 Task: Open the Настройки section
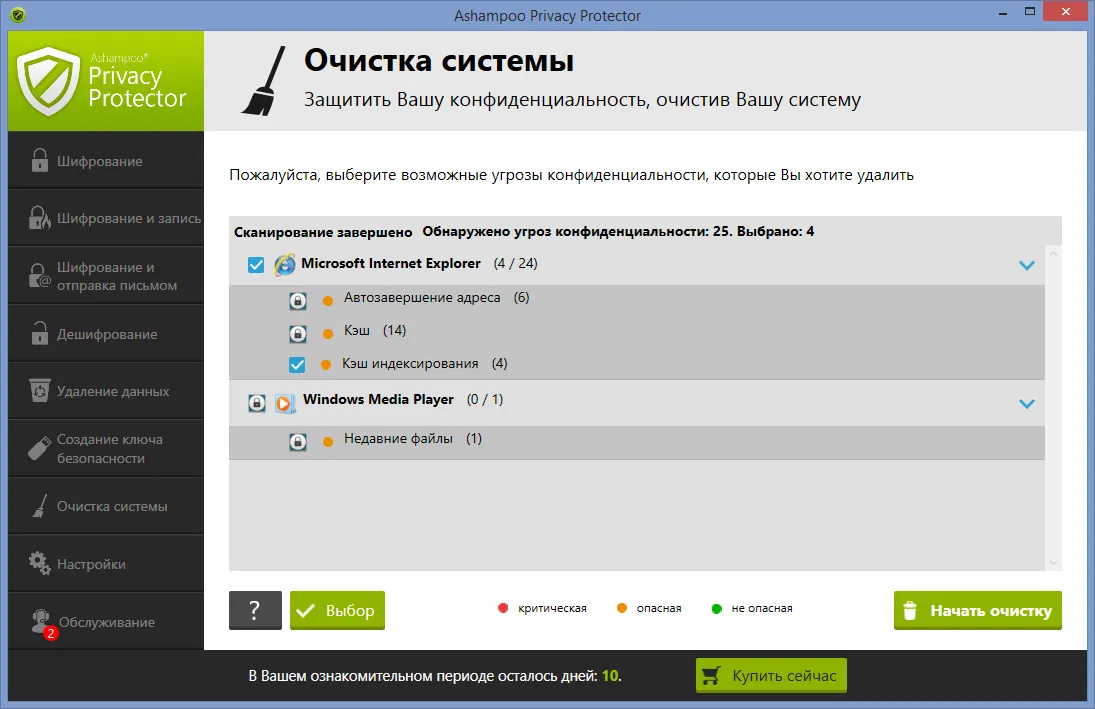[106, 564]
